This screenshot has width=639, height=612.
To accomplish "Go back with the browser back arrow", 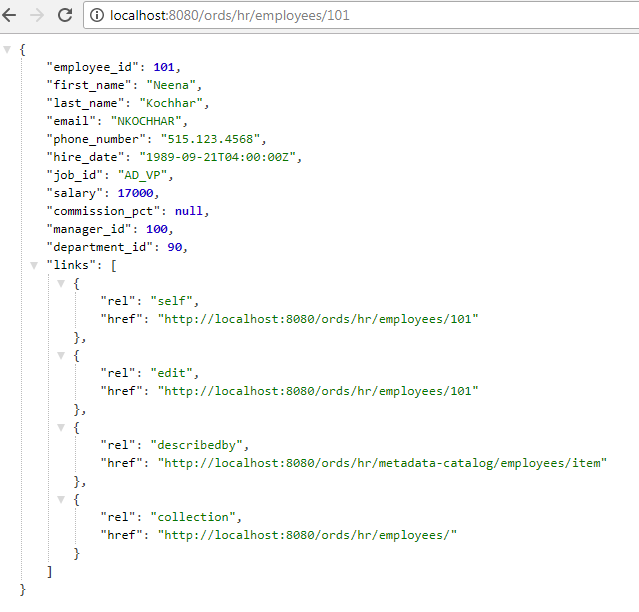I will coord(9,15).
